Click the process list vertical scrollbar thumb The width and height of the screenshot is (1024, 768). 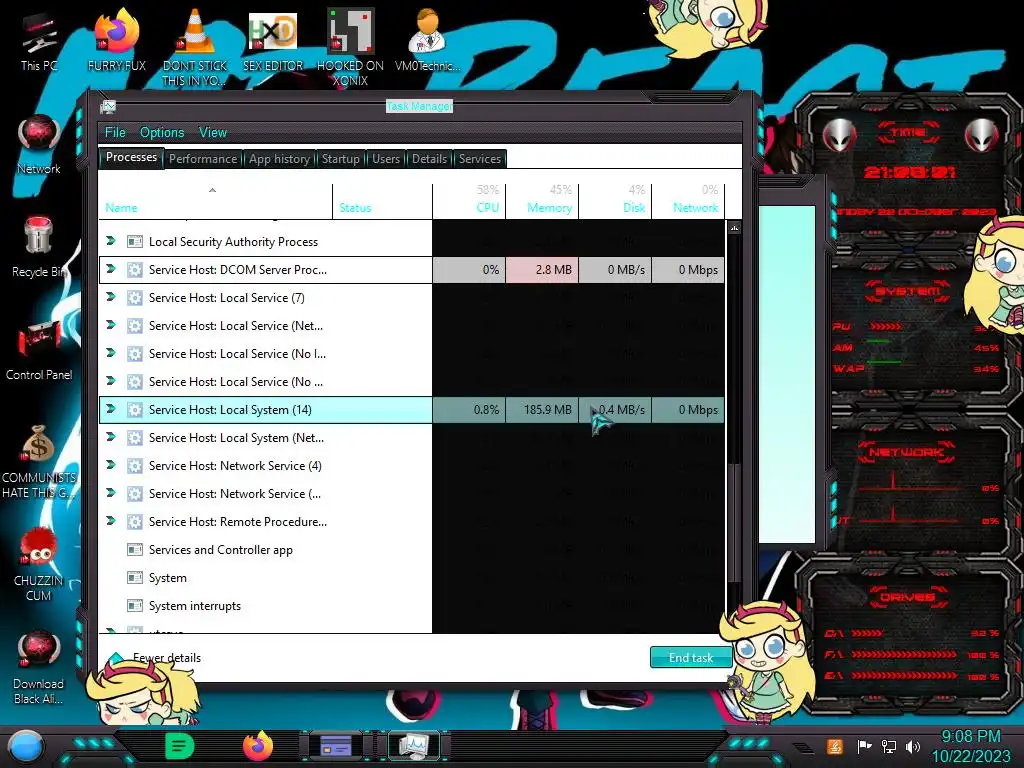pos(735,522)
